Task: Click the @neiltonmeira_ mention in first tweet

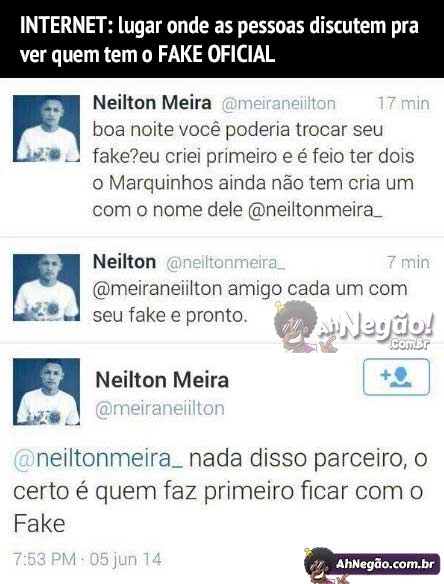Action: coord(315,210)
